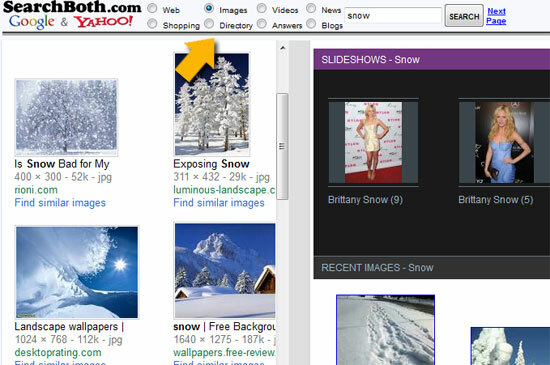Select the Web radio button

point(152,8)
